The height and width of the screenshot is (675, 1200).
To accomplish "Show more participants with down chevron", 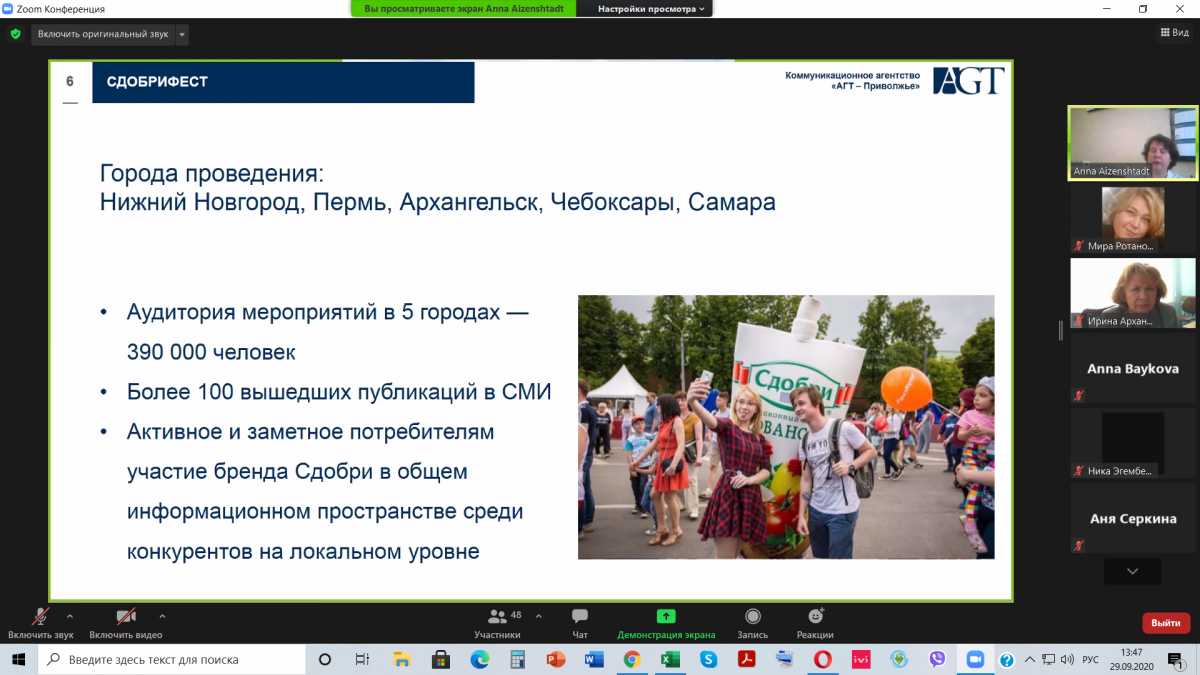I will click(1132, 571).
